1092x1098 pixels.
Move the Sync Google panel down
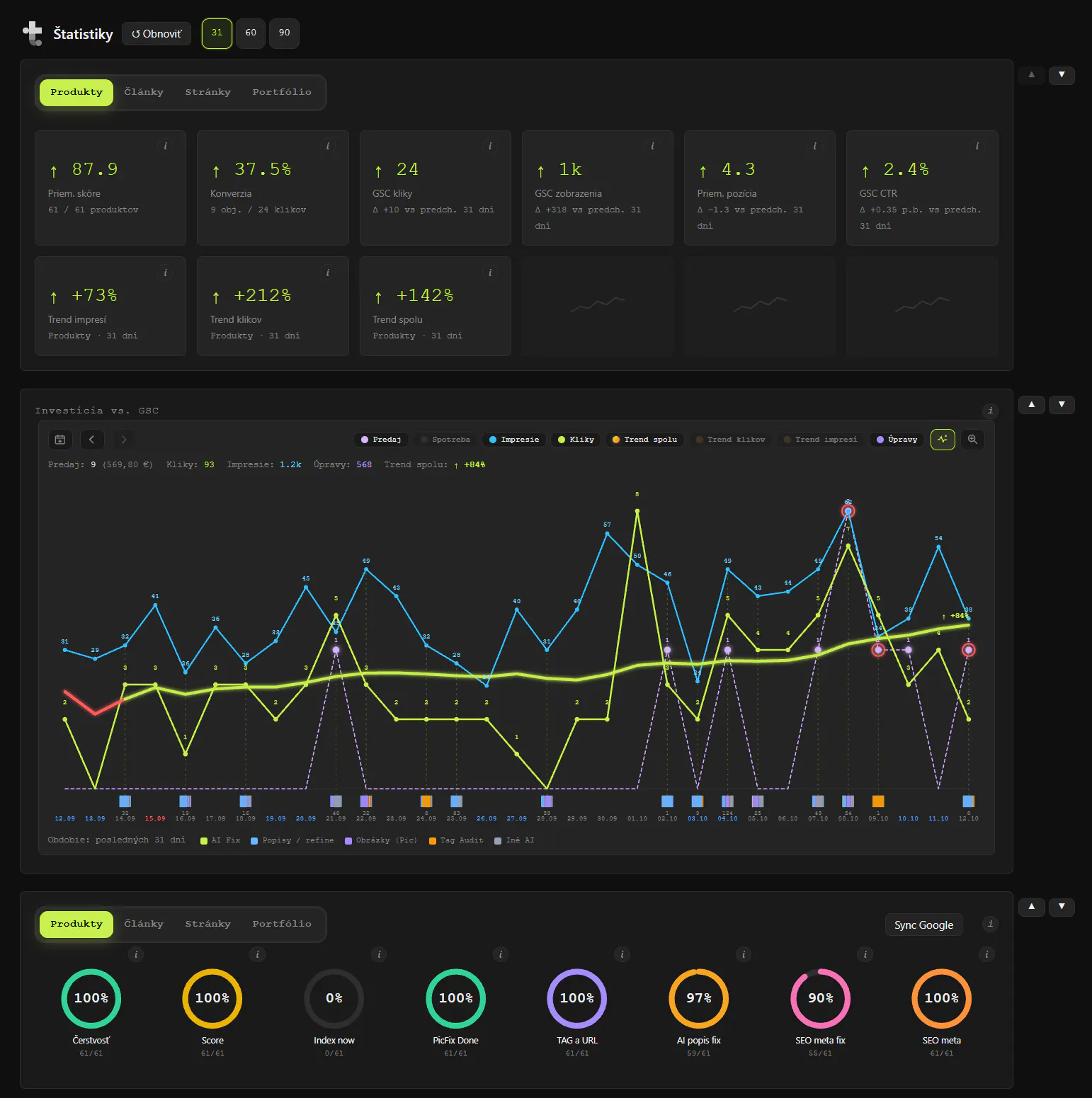pyautogui.click(x=1062, y=907)
